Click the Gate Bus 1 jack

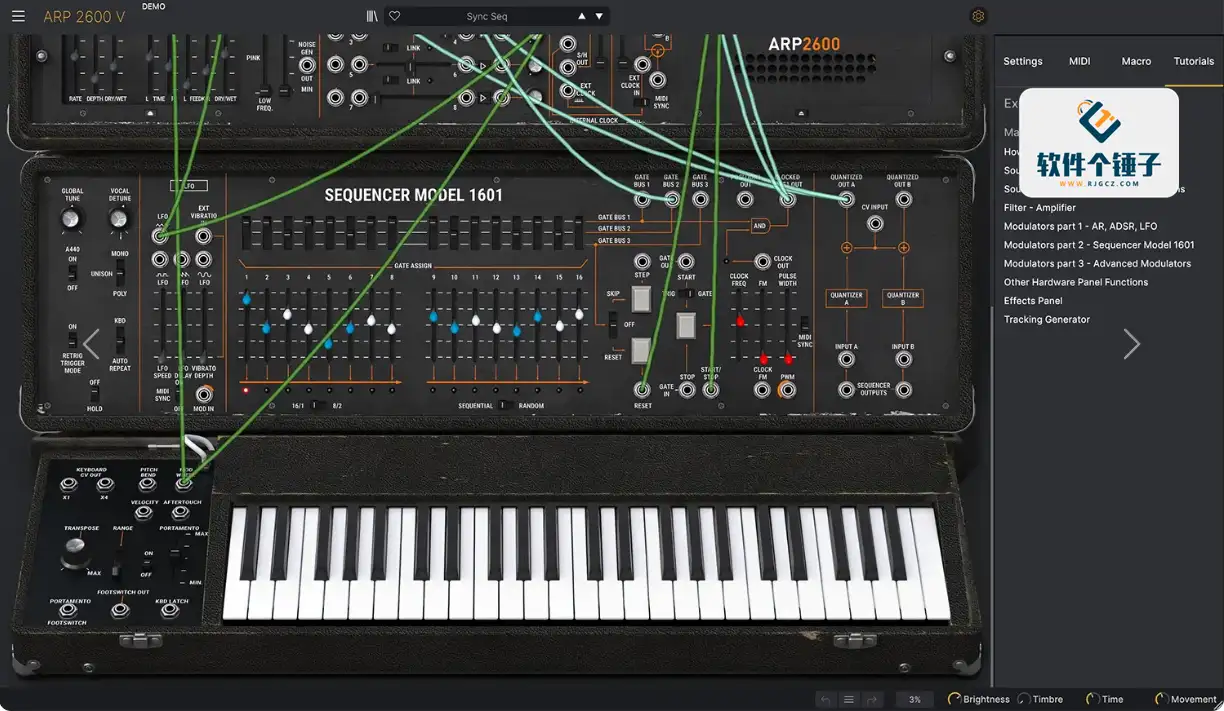pyautogui.click(x=642, y=199)
